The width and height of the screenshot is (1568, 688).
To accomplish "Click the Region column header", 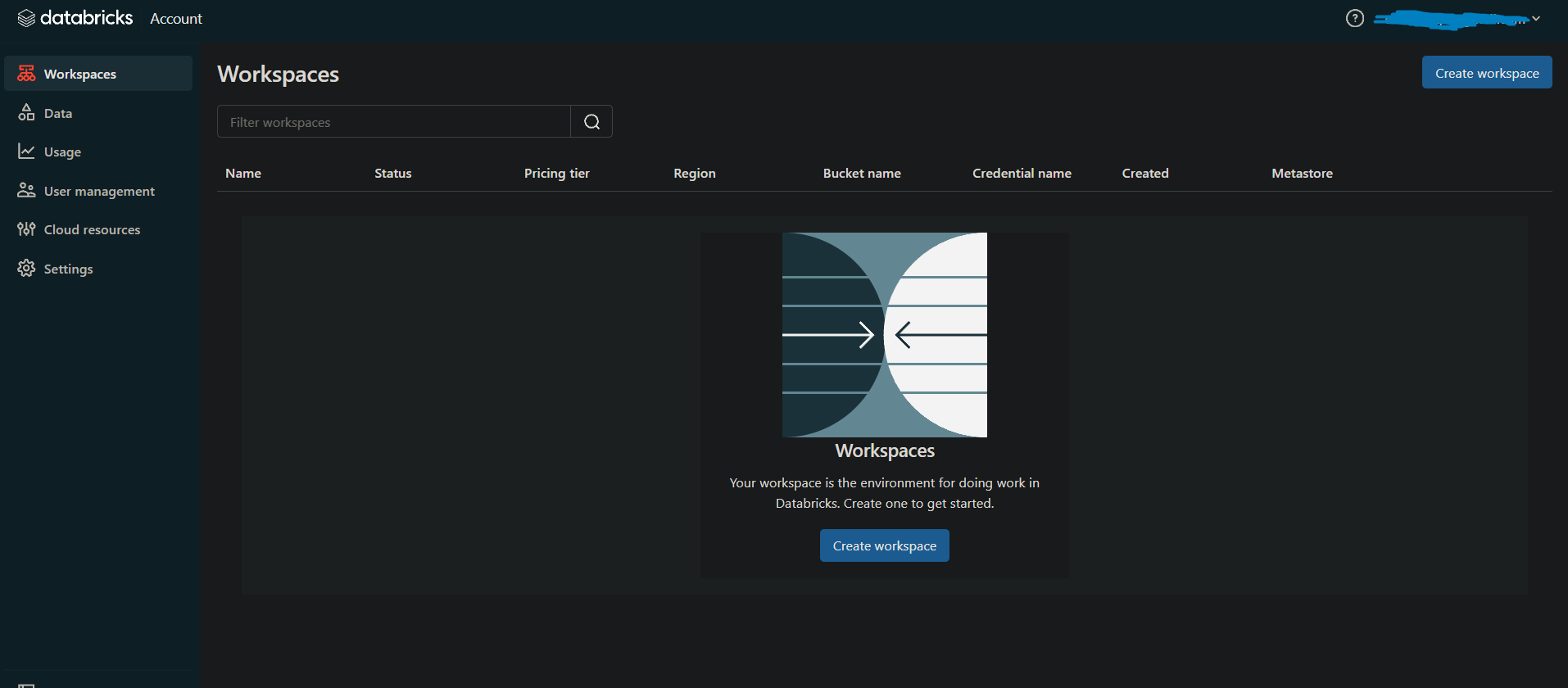I will point(695,174).
